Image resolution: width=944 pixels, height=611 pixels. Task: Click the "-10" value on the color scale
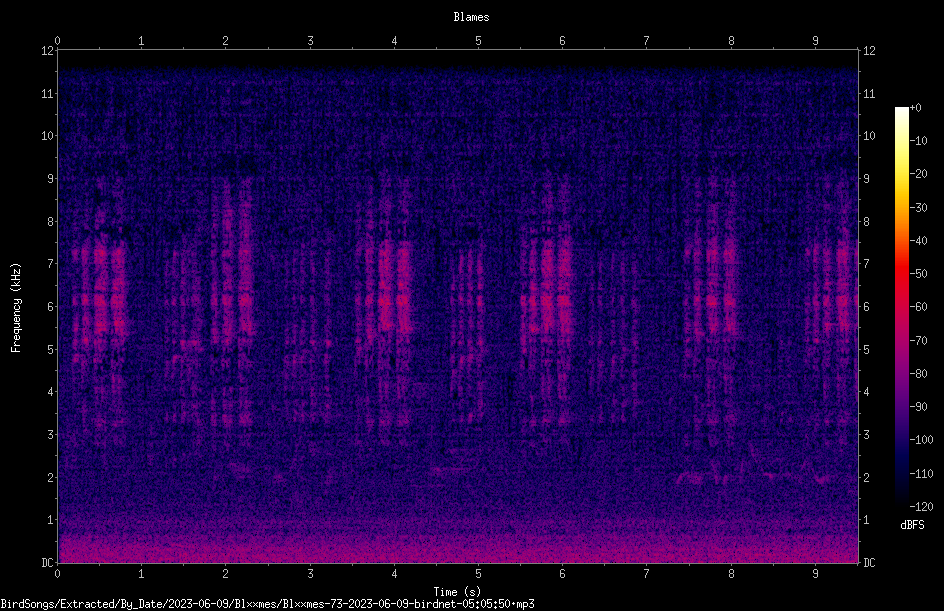pyautogui.click(x=918, y=141)
